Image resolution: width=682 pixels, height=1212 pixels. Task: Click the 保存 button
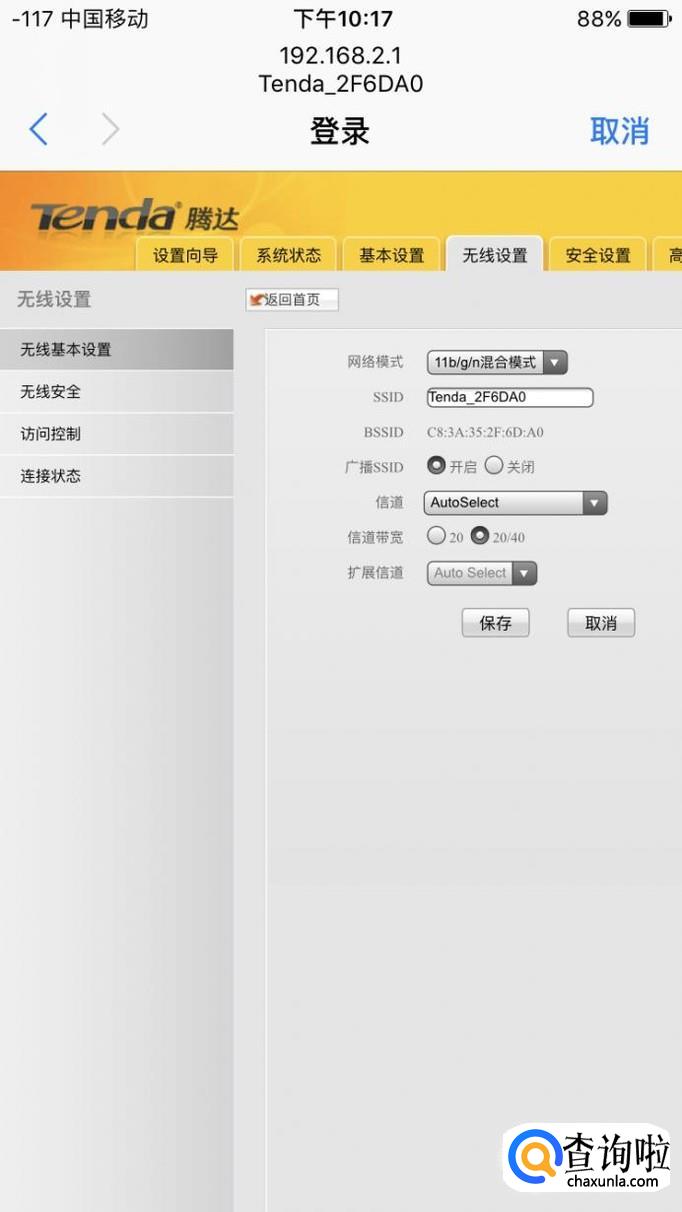coord(495,623)
